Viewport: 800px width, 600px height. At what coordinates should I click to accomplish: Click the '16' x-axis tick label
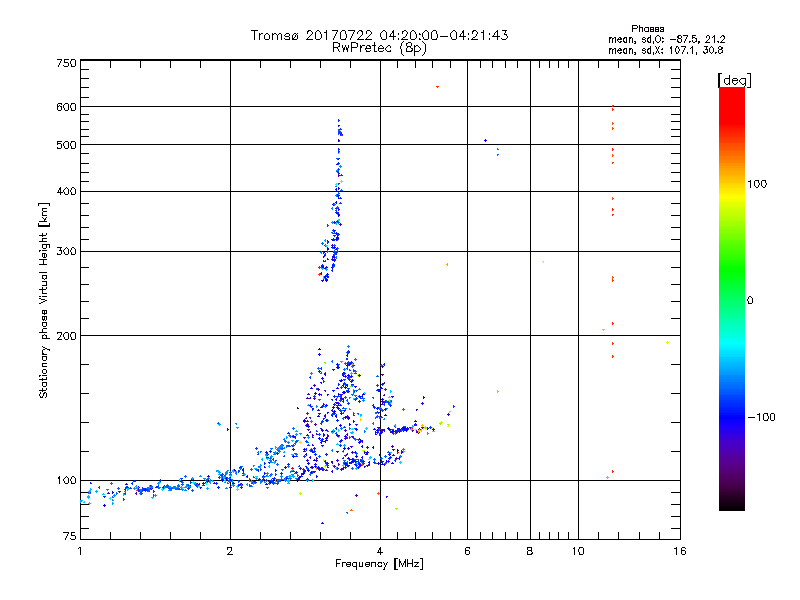click(680, 551)
